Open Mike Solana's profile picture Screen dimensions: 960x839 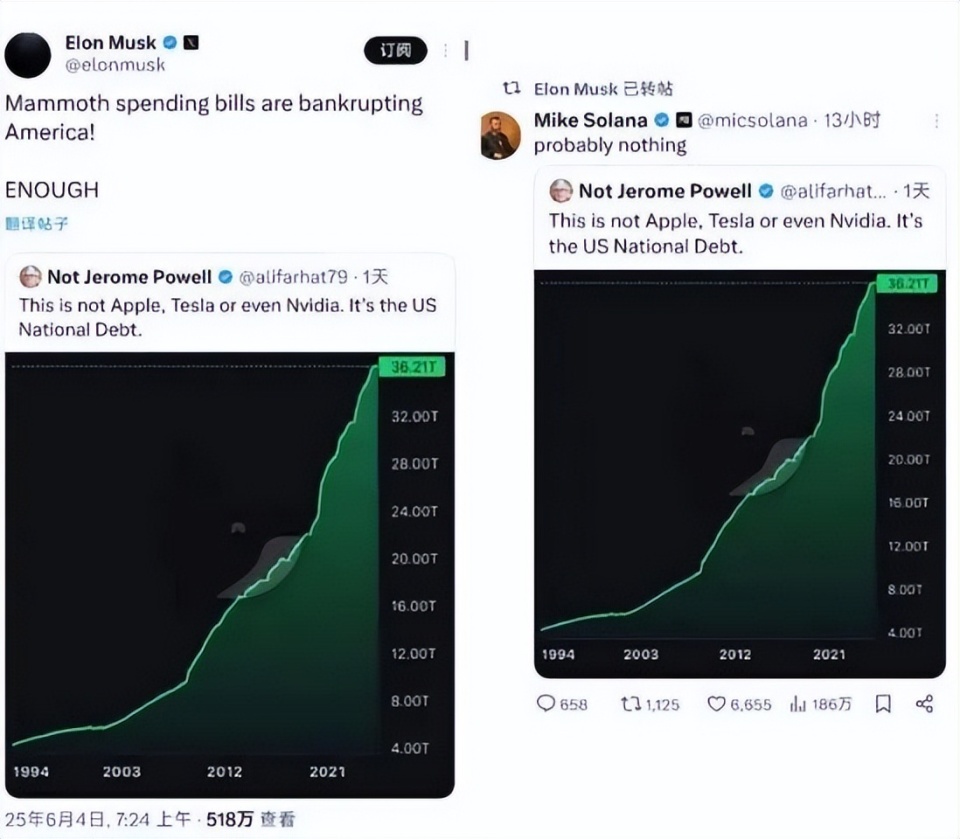click(500, 134)
